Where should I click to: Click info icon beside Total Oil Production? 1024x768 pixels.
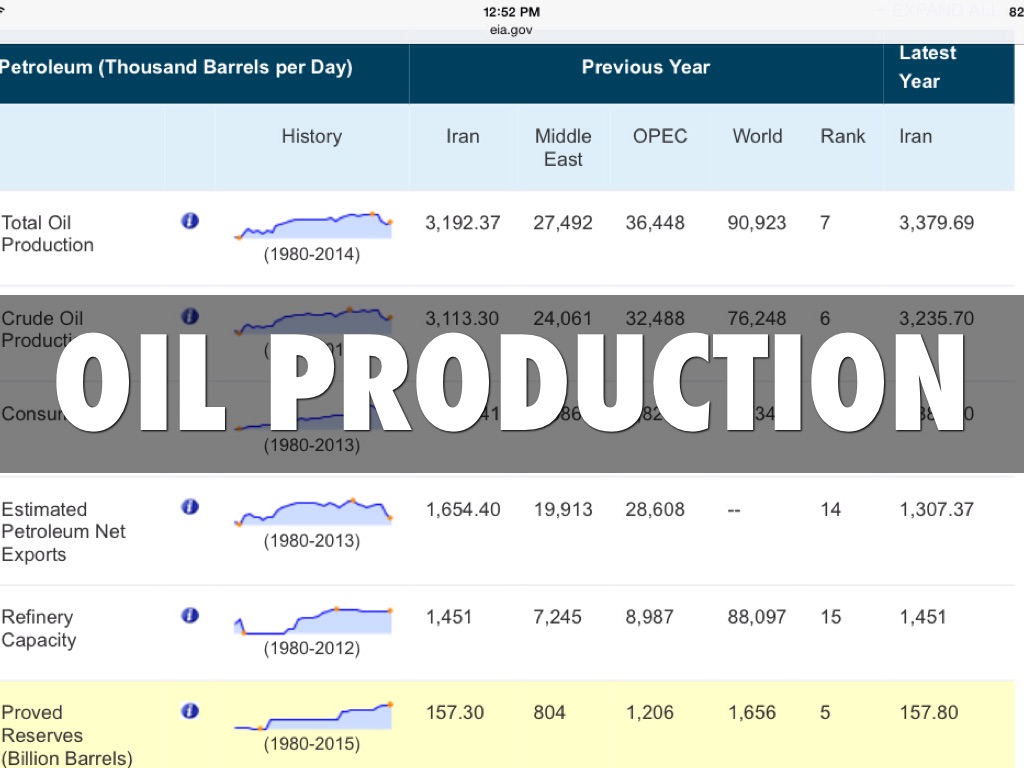190,221
